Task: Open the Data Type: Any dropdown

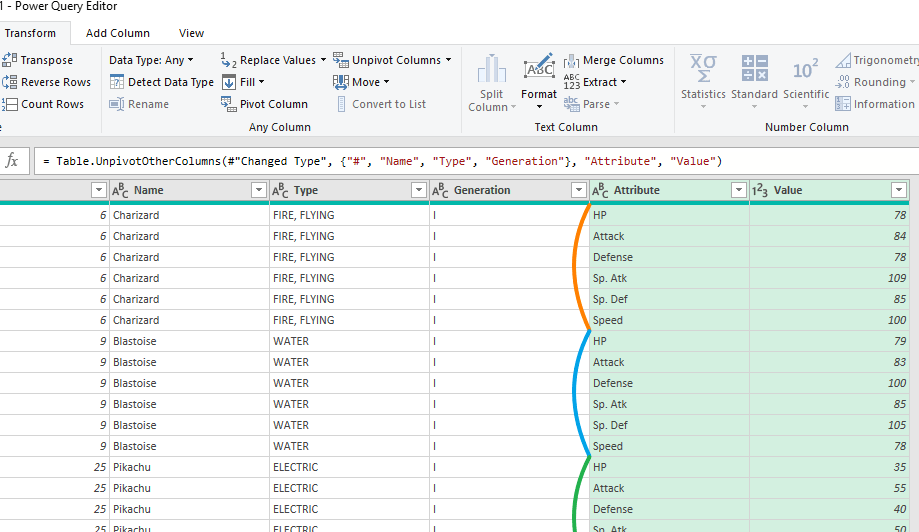Action: pos(151,60)
